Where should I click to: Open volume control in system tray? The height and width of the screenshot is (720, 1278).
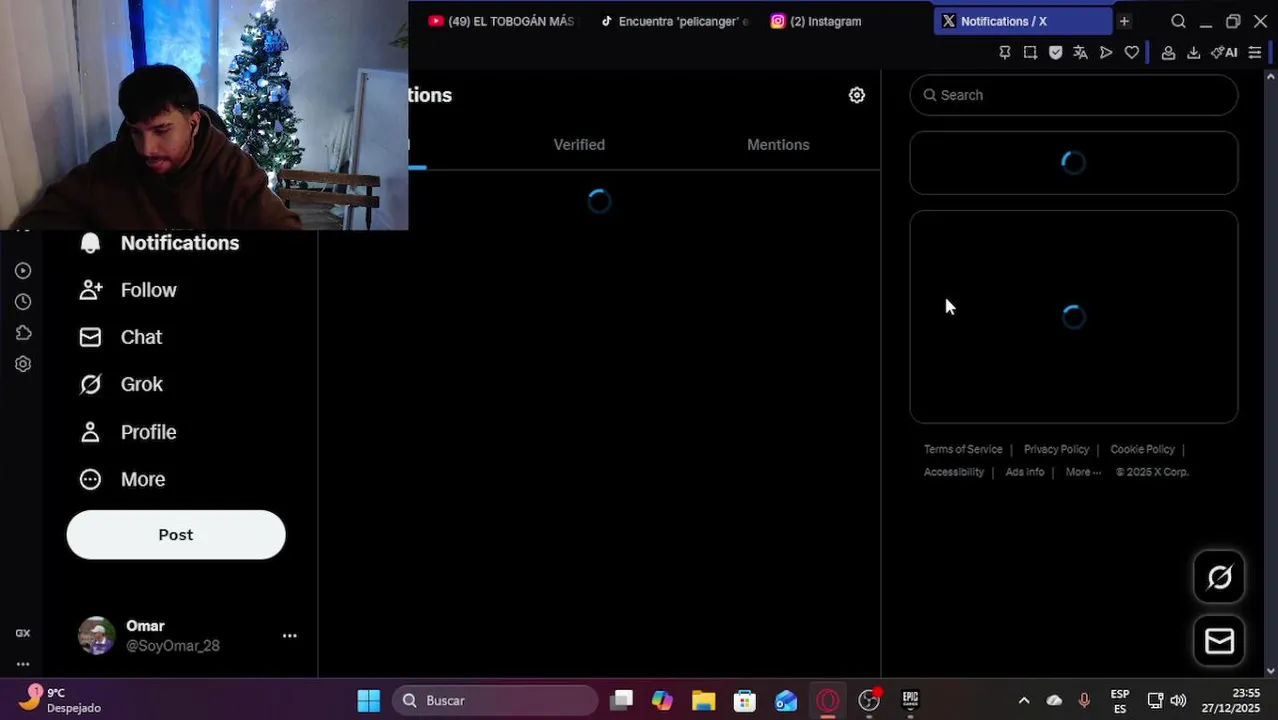coord(1178,700)
